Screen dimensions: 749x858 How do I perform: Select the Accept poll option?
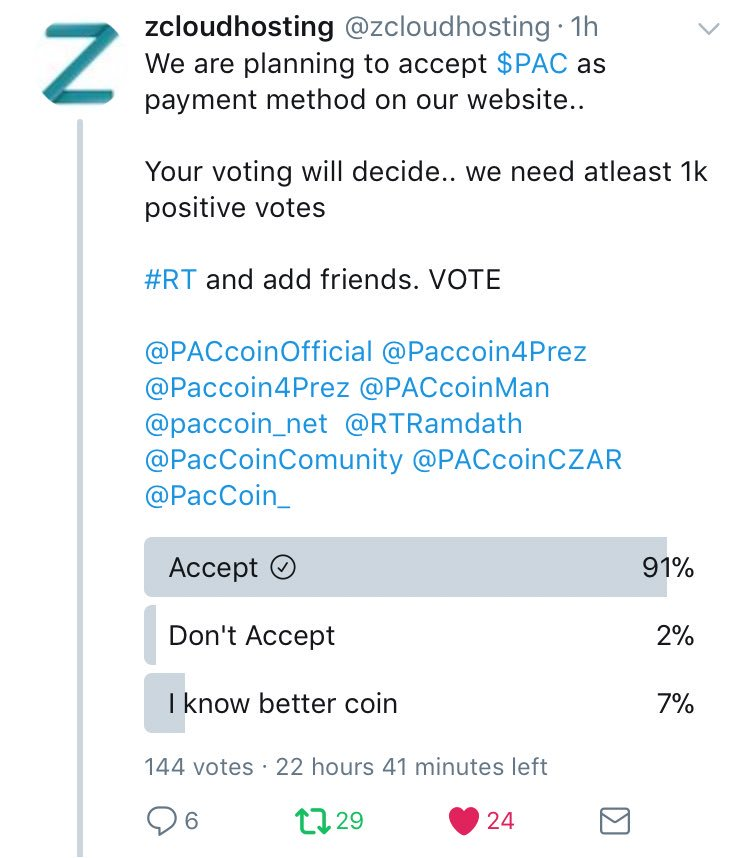pos(419,567)
